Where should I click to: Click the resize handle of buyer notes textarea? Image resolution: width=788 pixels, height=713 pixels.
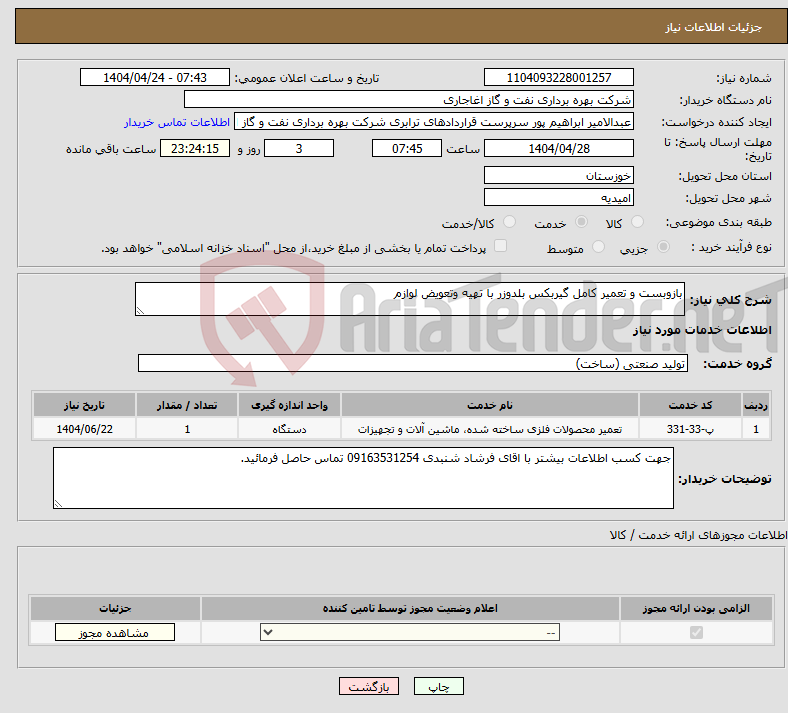click(58, 503)
